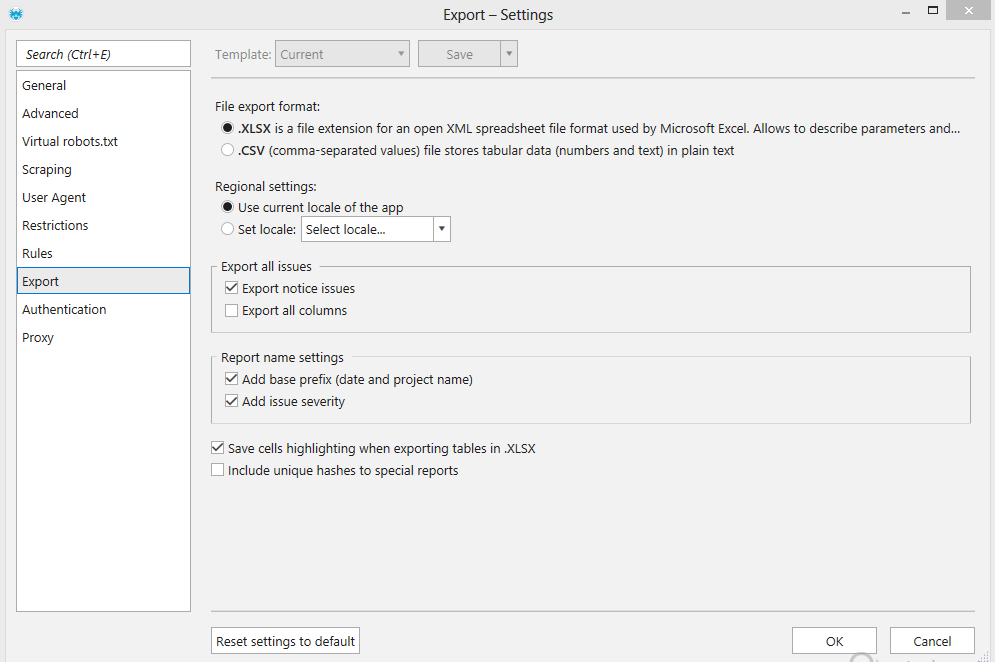Open the Restrictions section
Viewport: 995px width, 662px height.
[x=103, y=225]
